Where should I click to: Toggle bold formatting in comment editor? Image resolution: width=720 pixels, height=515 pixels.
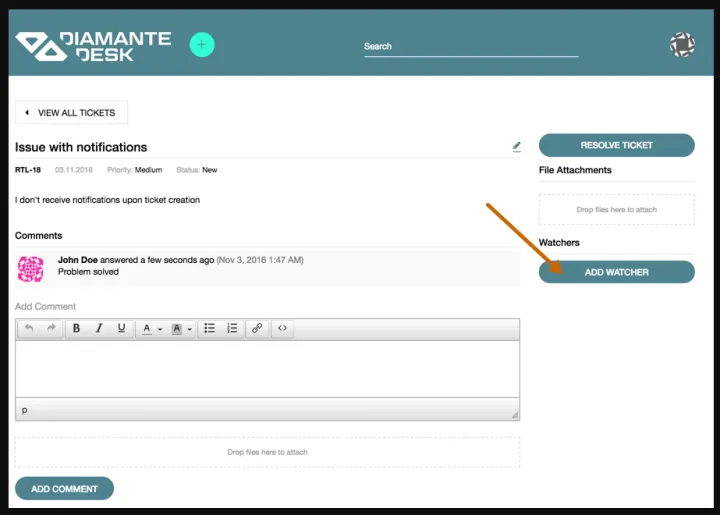(x=76, y=328)
